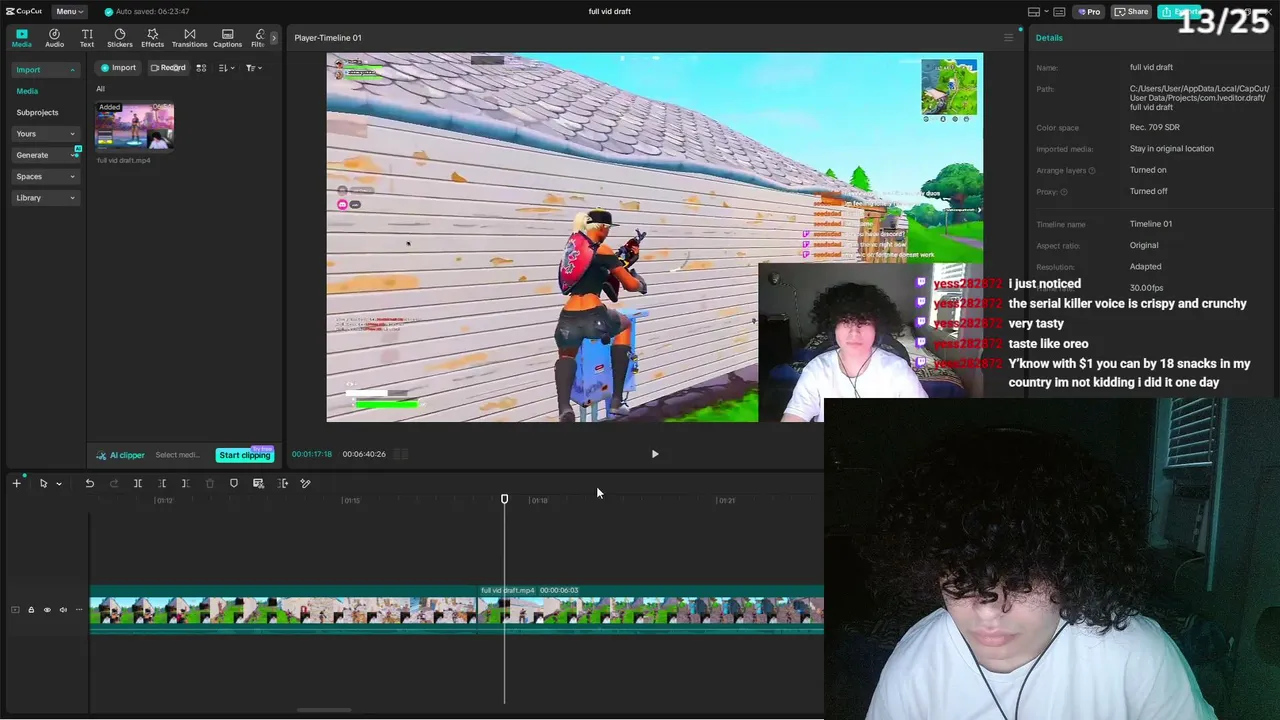Select the full vid draft.mp4 thumbnail
The image size is (1280, 720).
tap(134, 126)
